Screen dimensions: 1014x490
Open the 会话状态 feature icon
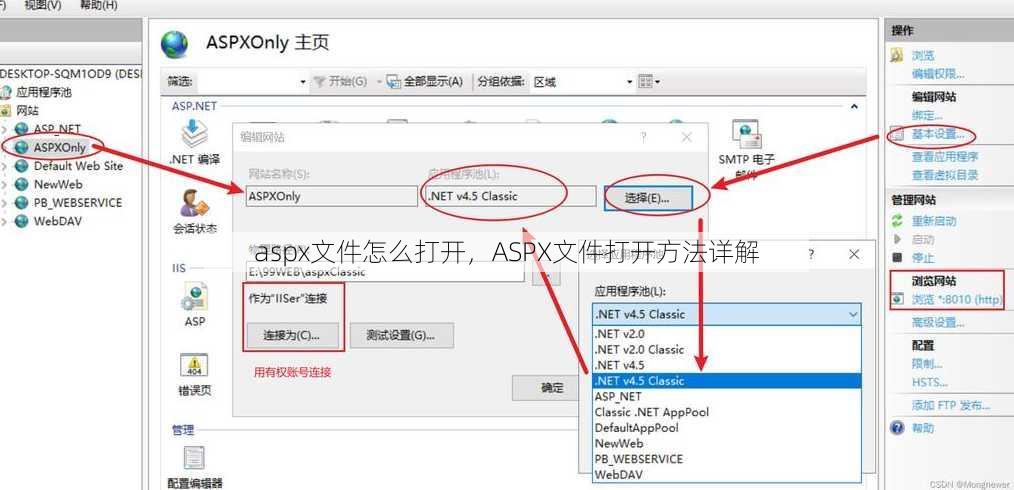click(195, 204)
